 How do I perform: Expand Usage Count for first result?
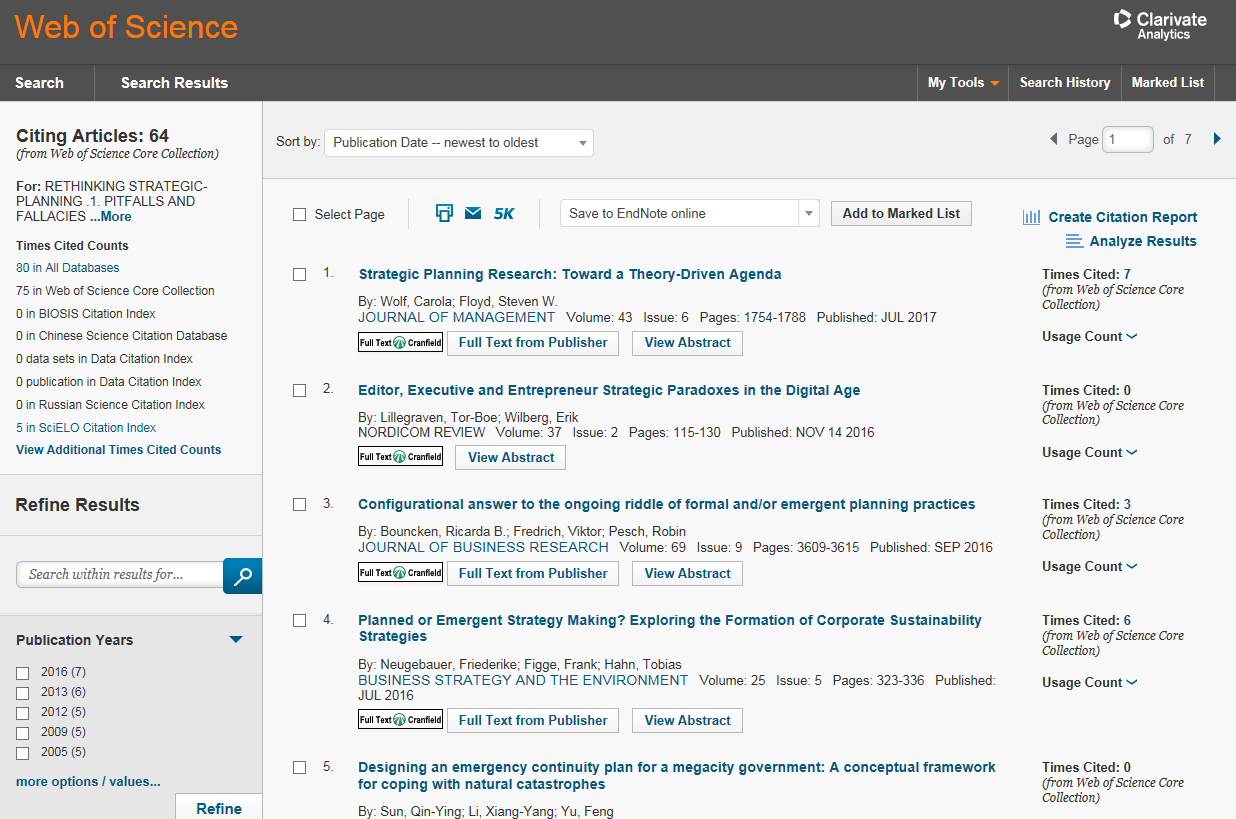1089,337
